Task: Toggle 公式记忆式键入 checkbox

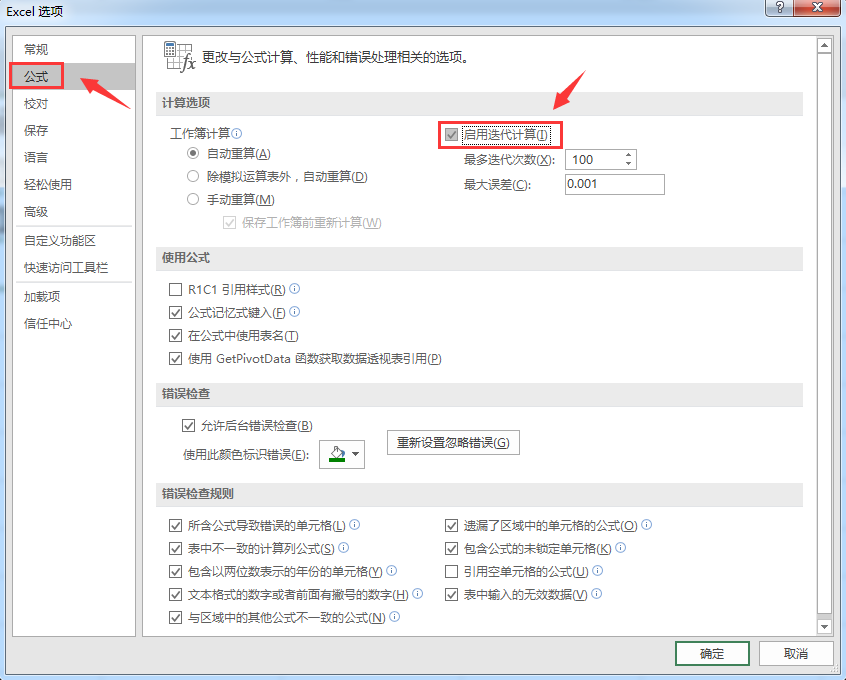Action: (x=175, y=312)
